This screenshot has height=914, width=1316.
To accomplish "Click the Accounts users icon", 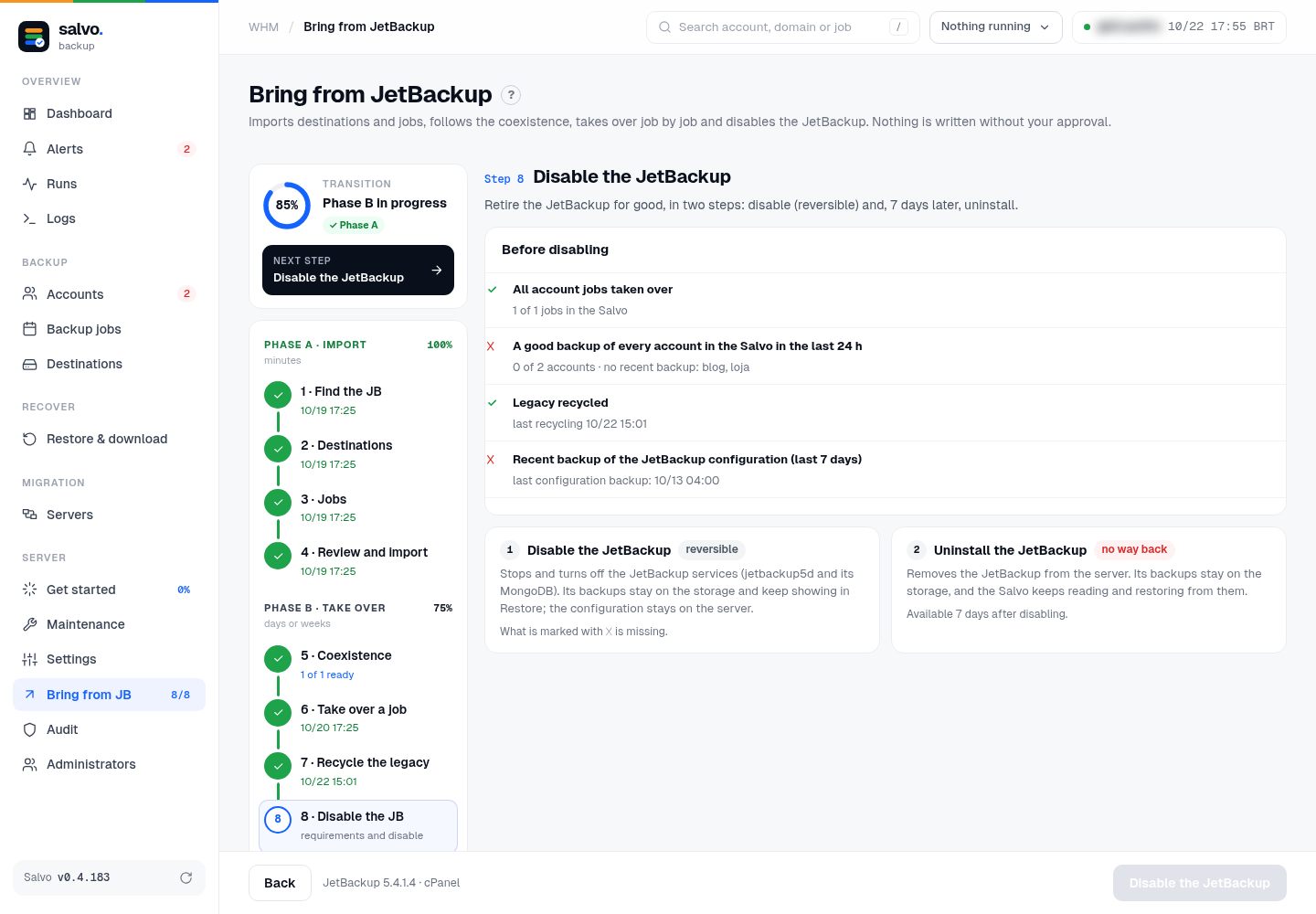I will [x=29, y=294].
